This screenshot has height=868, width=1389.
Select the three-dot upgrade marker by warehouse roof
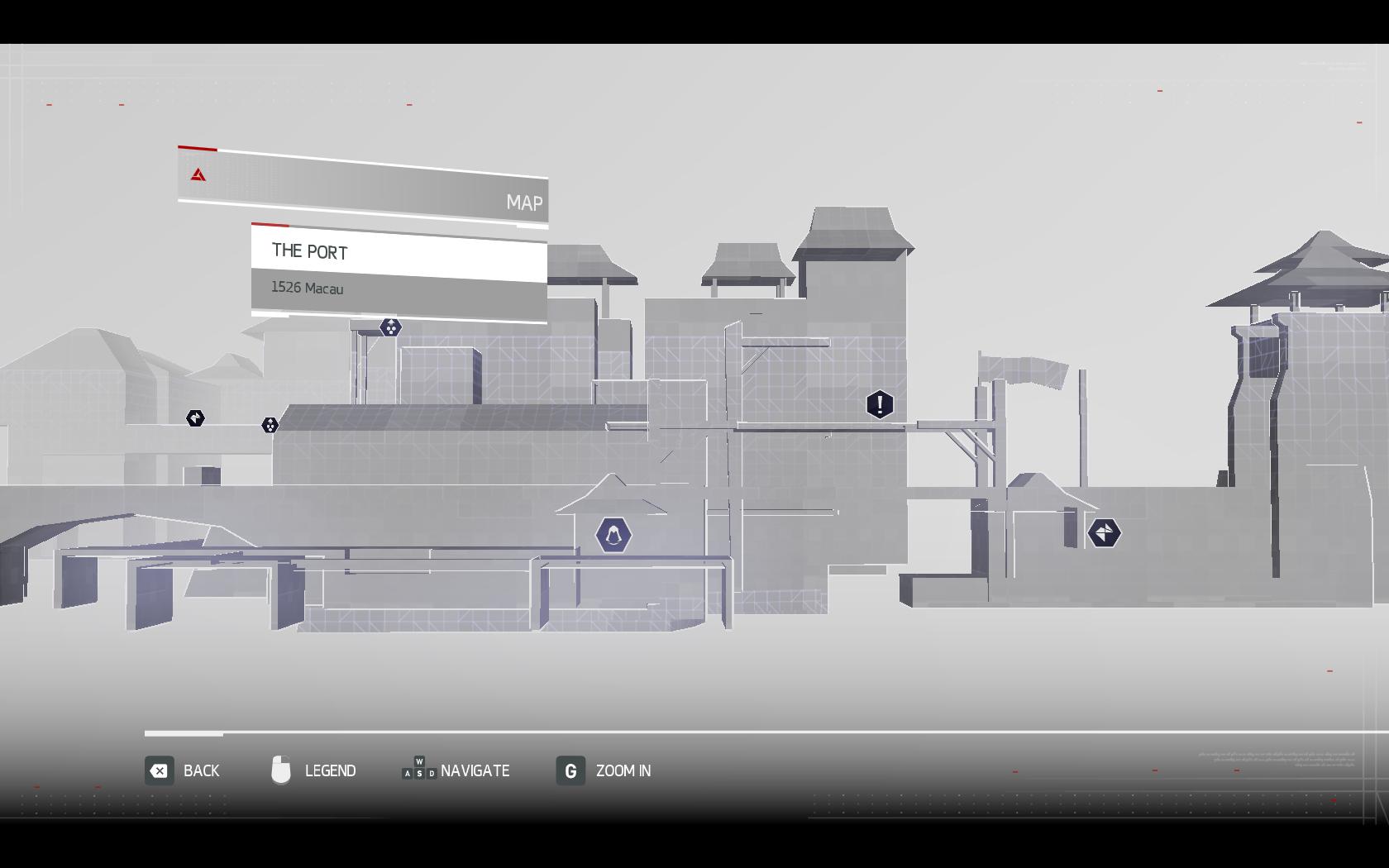tap(270, 425)
